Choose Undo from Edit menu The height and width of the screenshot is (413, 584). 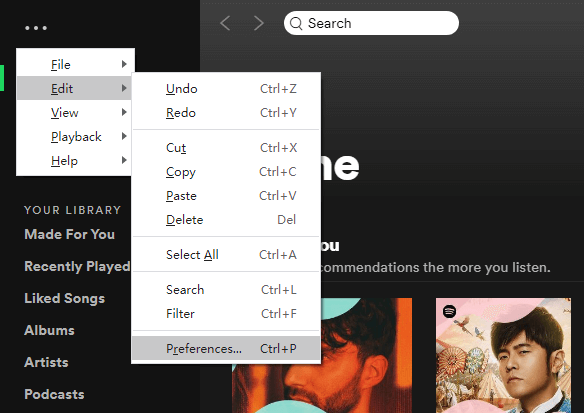tap(226, 89)
